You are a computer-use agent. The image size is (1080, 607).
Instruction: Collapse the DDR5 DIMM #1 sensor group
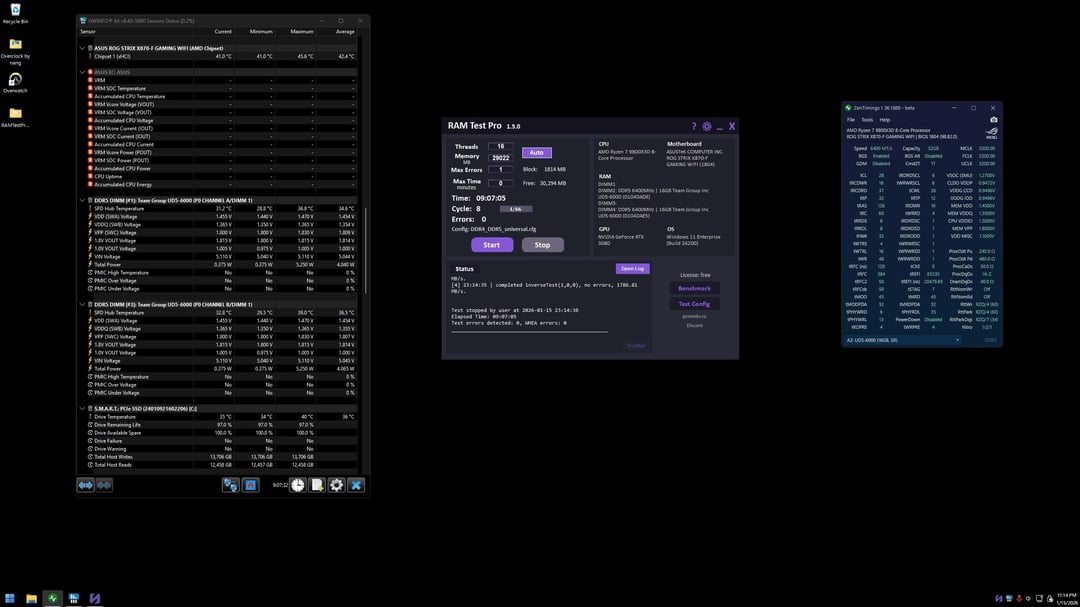82,200
